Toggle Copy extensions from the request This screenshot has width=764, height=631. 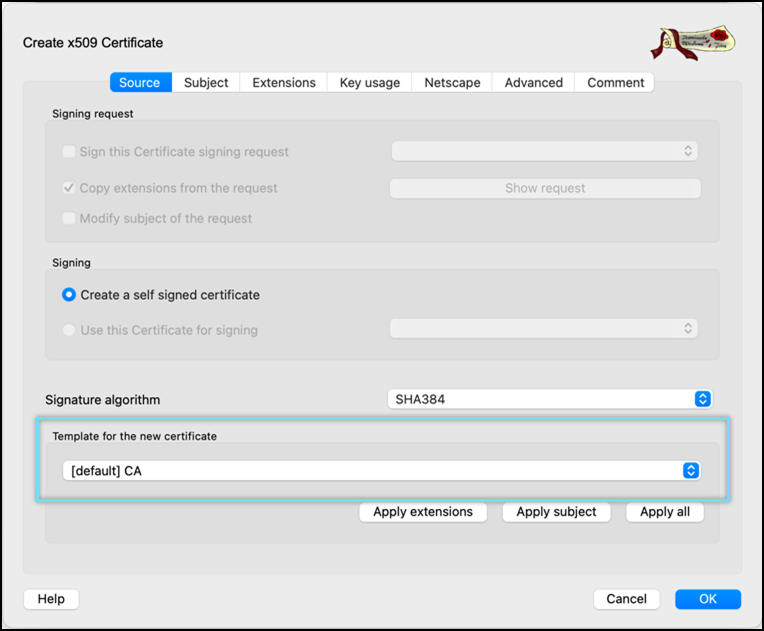pyautogui.click(x=69, y=188)
